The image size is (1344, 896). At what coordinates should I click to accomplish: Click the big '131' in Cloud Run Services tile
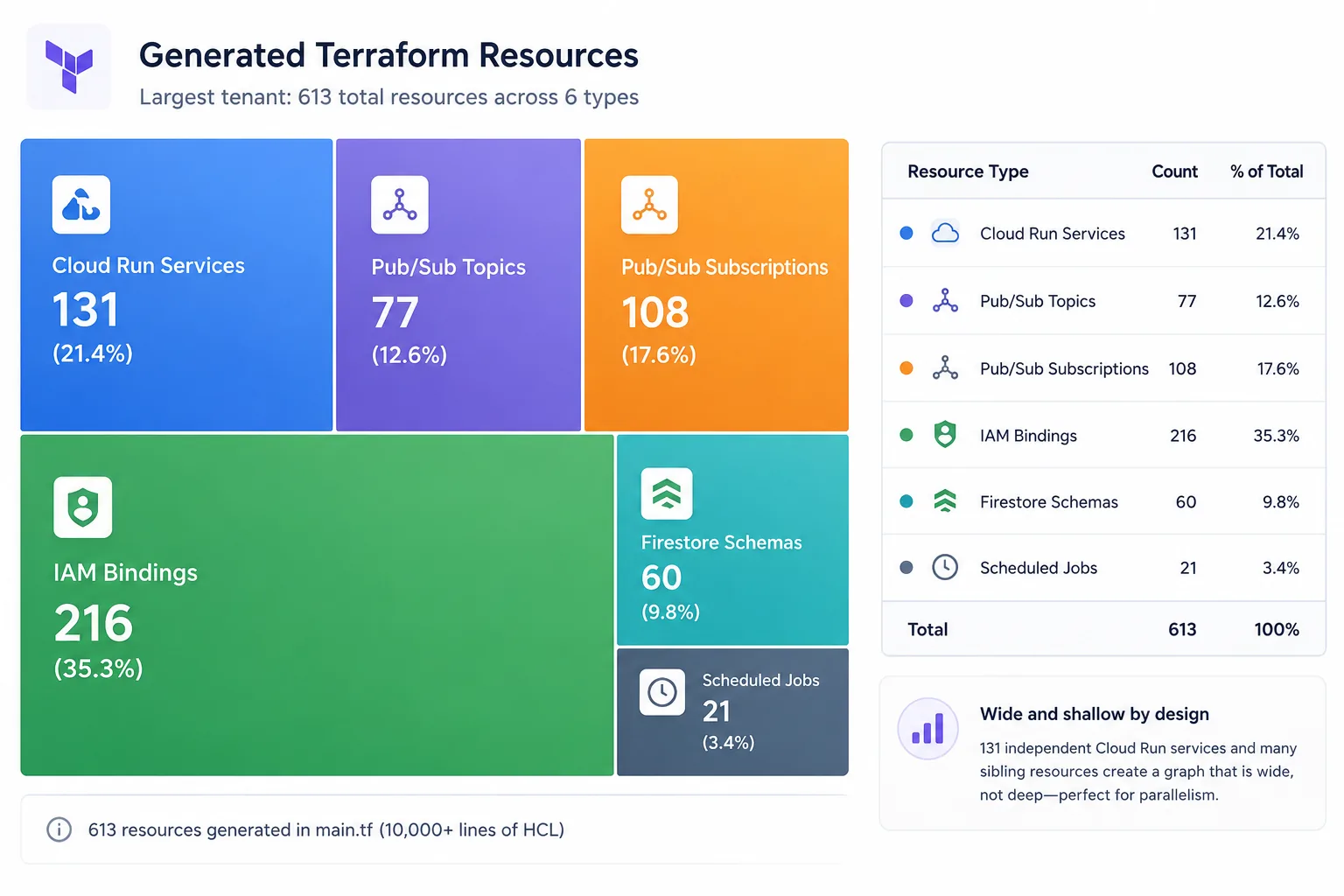coord(85,310)
